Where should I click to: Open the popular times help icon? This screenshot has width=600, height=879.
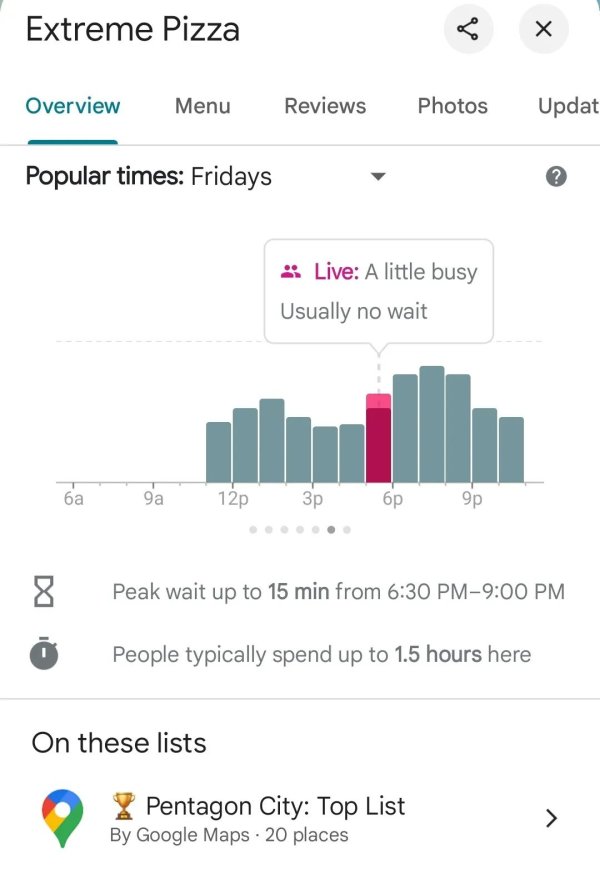[557, 177]
